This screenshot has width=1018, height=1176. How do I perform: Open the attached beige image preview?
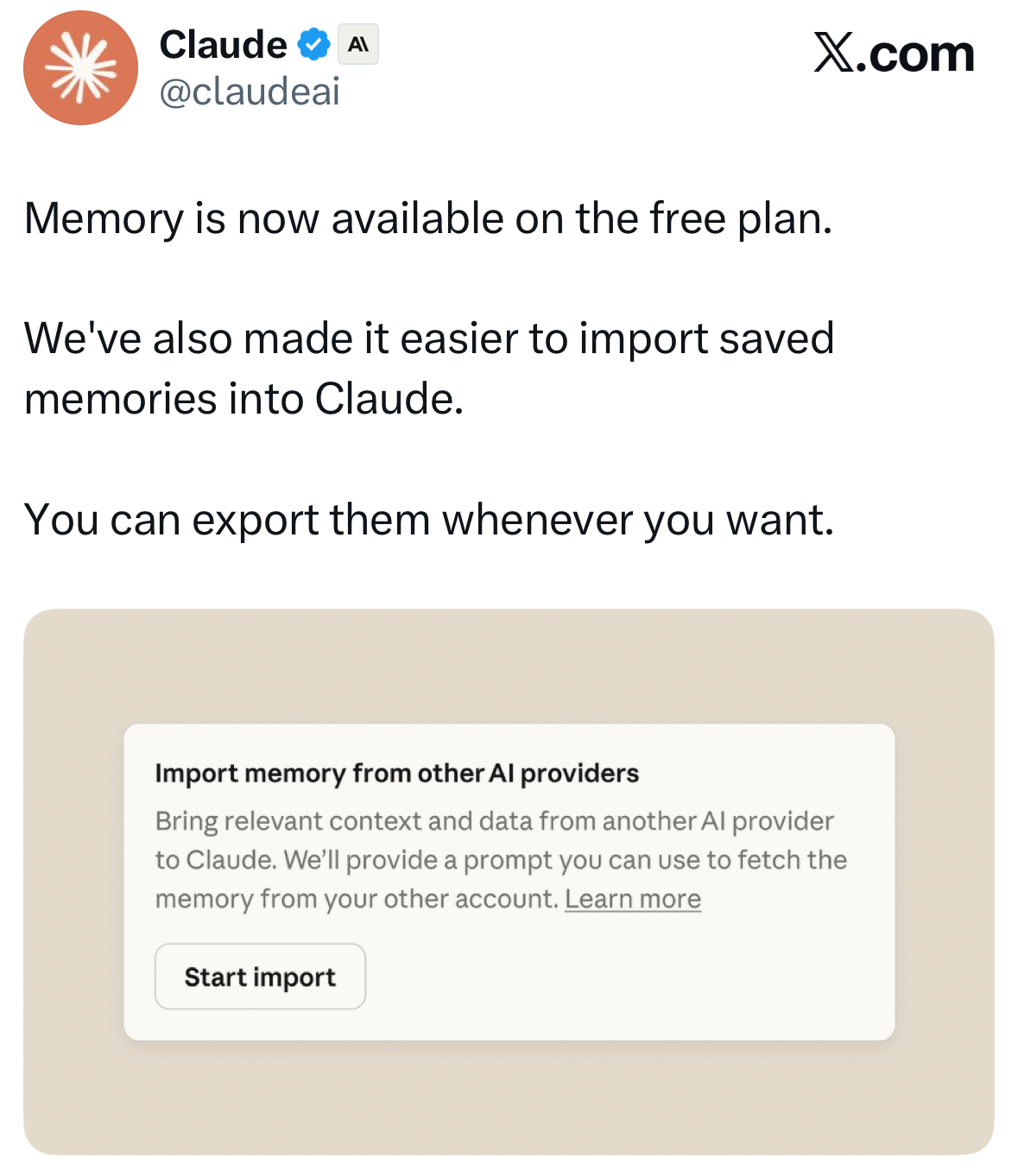point(509,665)
